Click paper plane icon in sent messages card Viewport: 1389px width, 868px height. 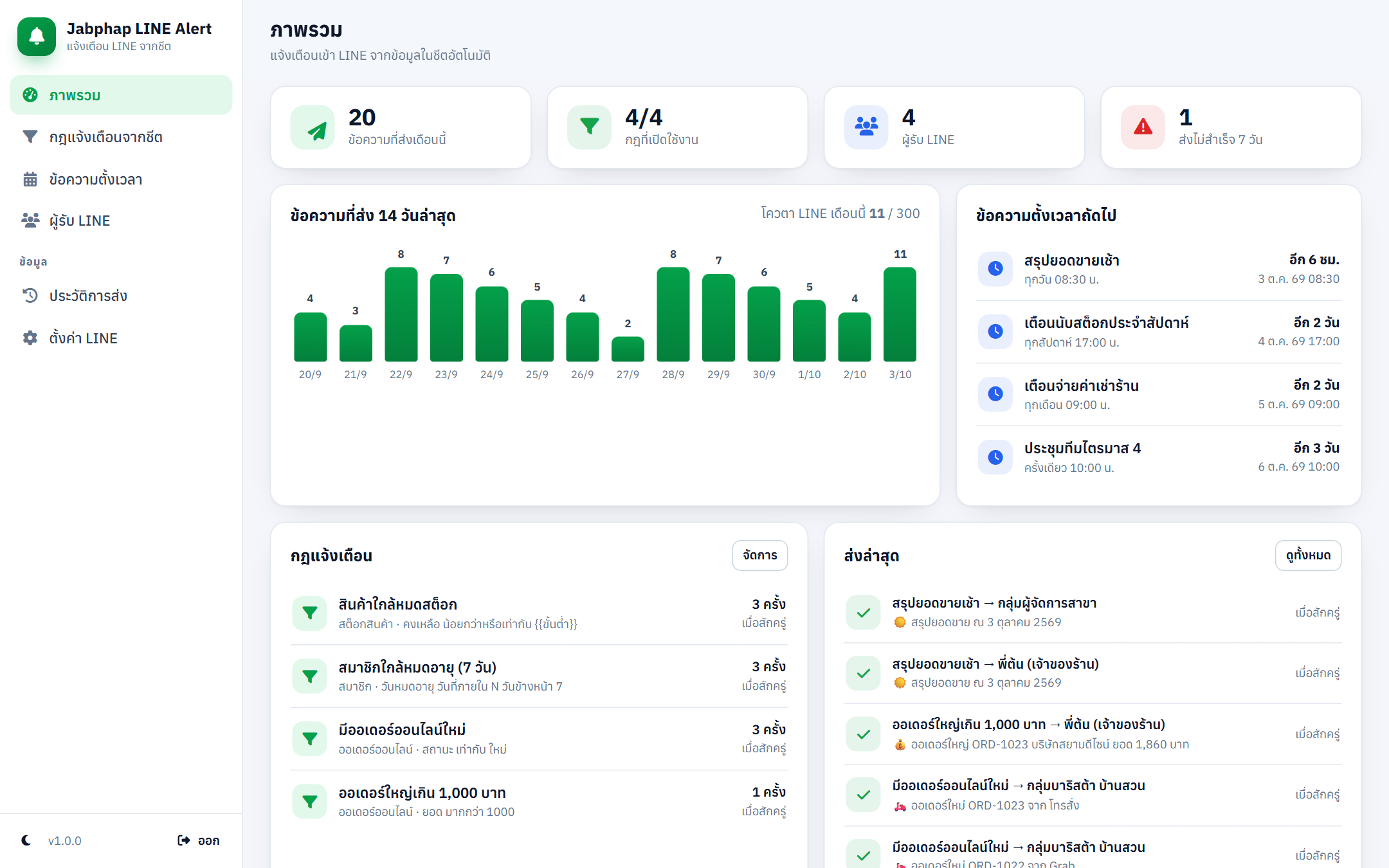313,127
